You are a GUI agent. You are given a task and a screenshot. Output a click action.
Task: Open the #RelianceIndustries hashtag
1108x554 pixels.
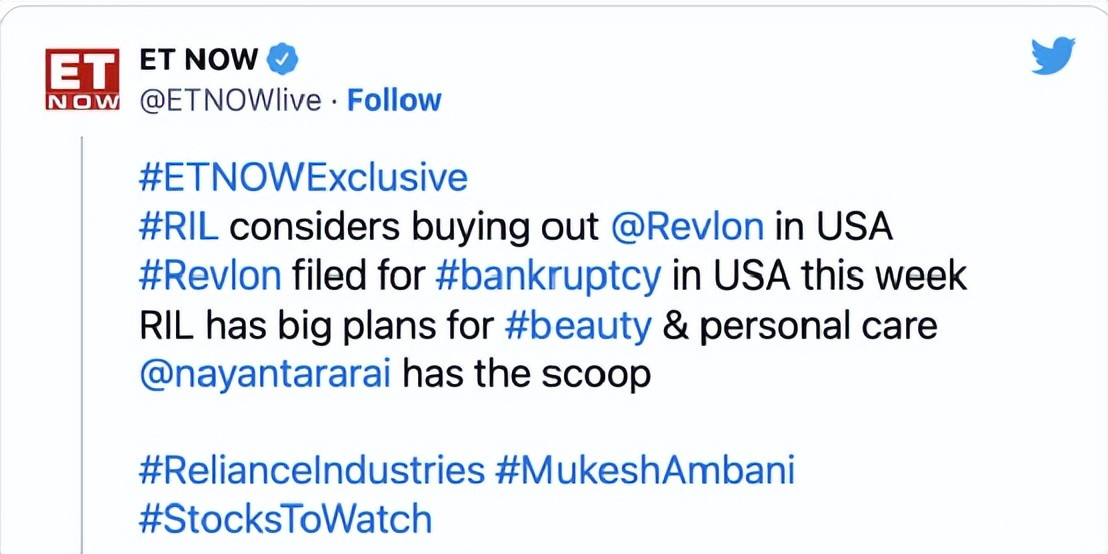(311, 470)
